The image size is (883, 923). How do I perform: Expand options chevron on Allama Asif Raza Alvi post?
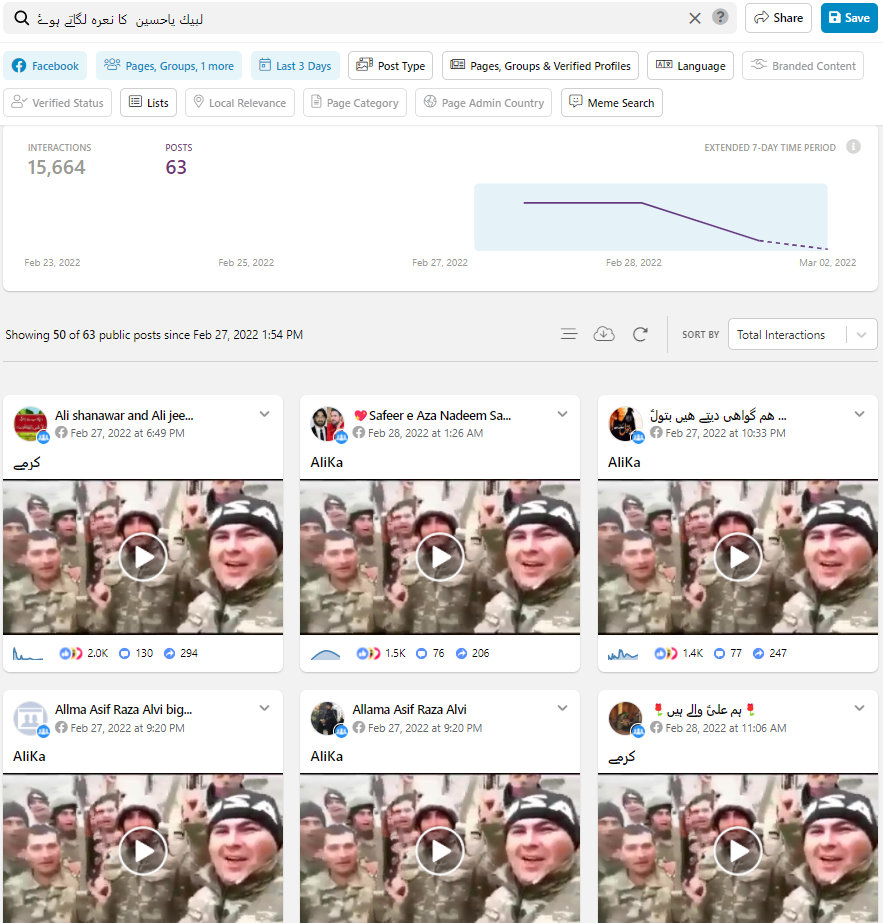[562, 709]
